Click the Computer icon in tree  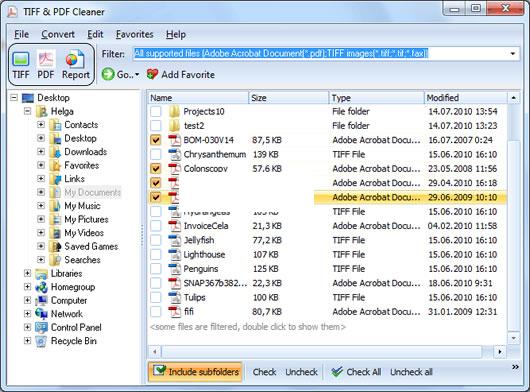pos(41,300)
